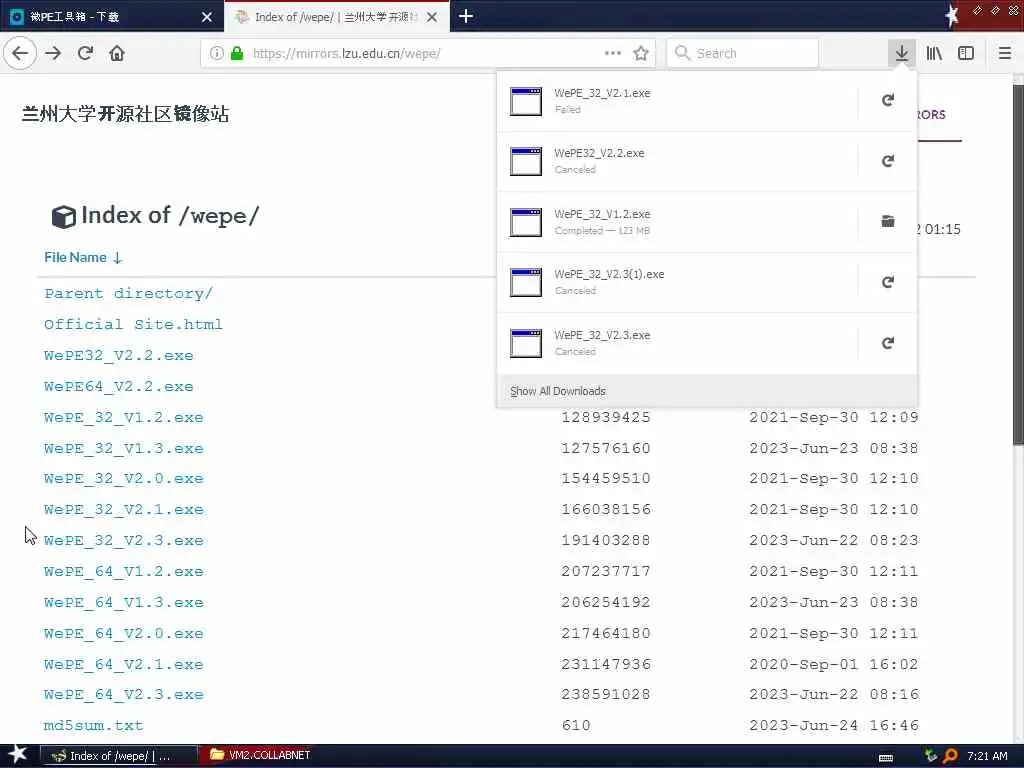This screenshot has width=1024, height=768.
Task: Open Official Site.html link
Action: [x=133, y=325]
